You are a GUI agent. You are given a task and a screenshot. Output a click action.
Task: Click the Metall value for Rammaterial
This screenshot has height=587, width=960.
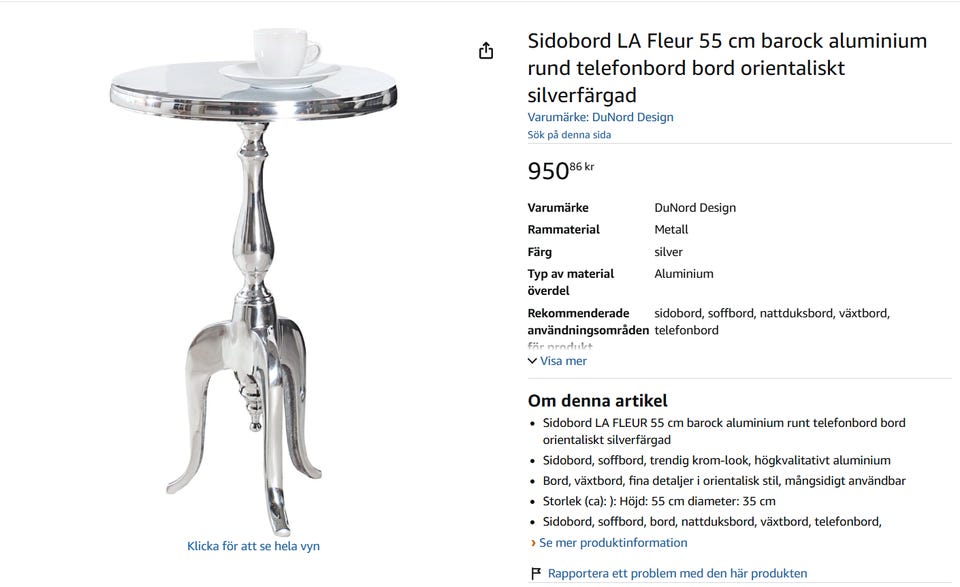(671, 230)
